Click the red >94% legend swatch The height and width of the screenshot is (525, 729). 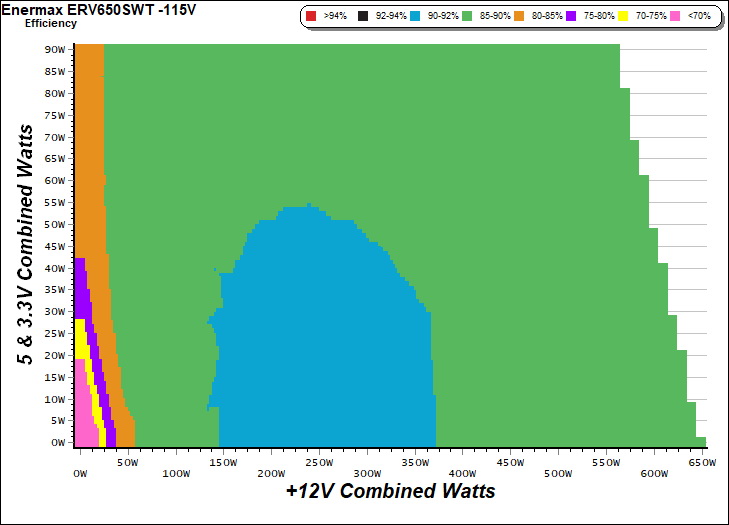click(311, 17)
